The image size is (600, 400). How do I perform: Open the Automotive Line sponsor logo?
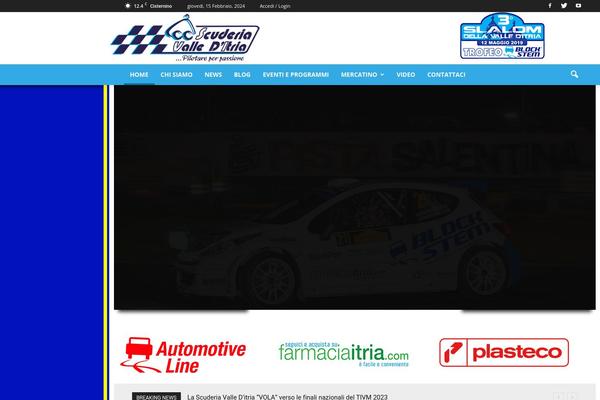tap(183, 355)
